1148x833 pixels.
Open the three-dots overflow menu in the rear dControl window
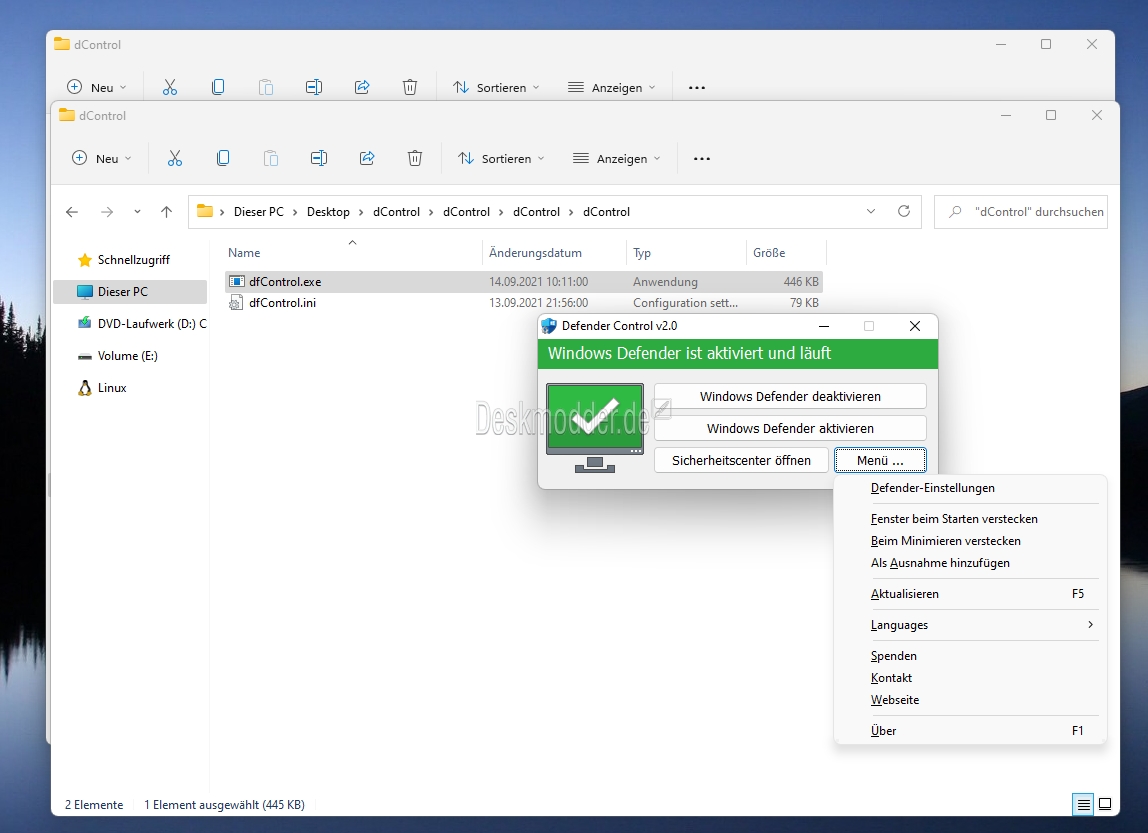pos(697,88)
